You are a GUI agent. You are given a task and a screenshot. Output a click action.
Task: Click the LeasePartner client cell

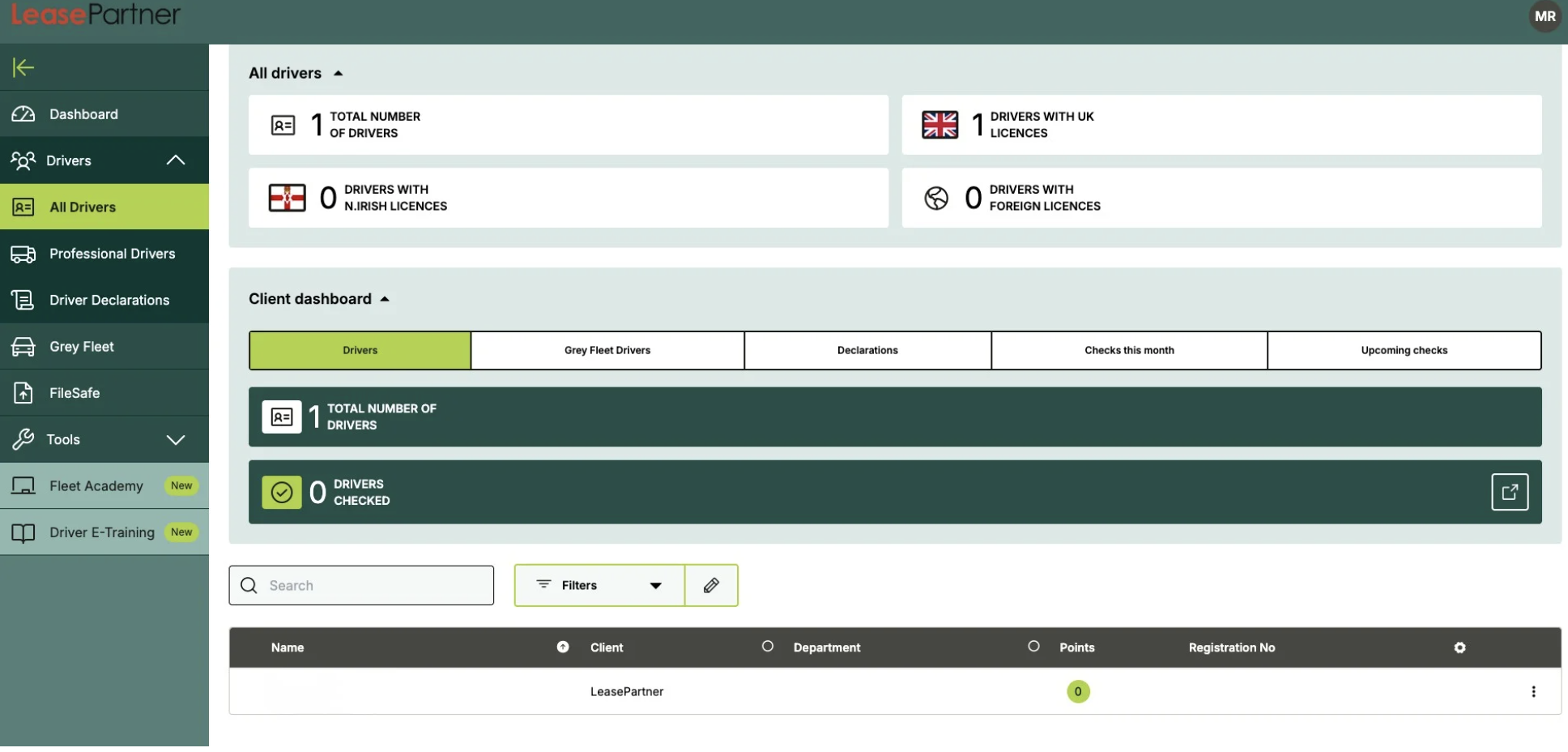pos(627,691)
